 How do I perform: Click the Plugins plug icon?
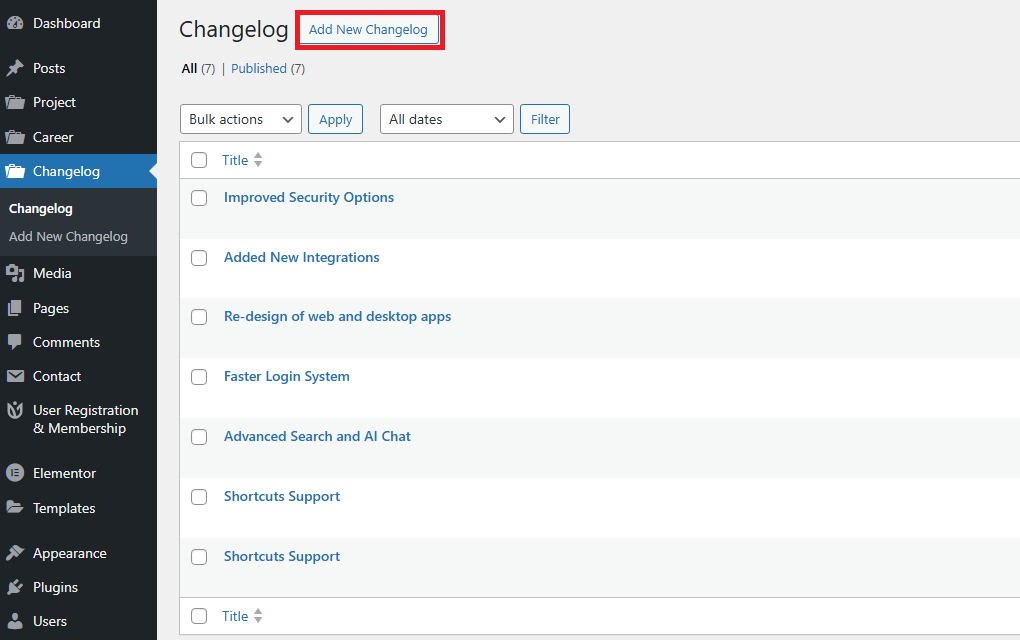point(15,587)
